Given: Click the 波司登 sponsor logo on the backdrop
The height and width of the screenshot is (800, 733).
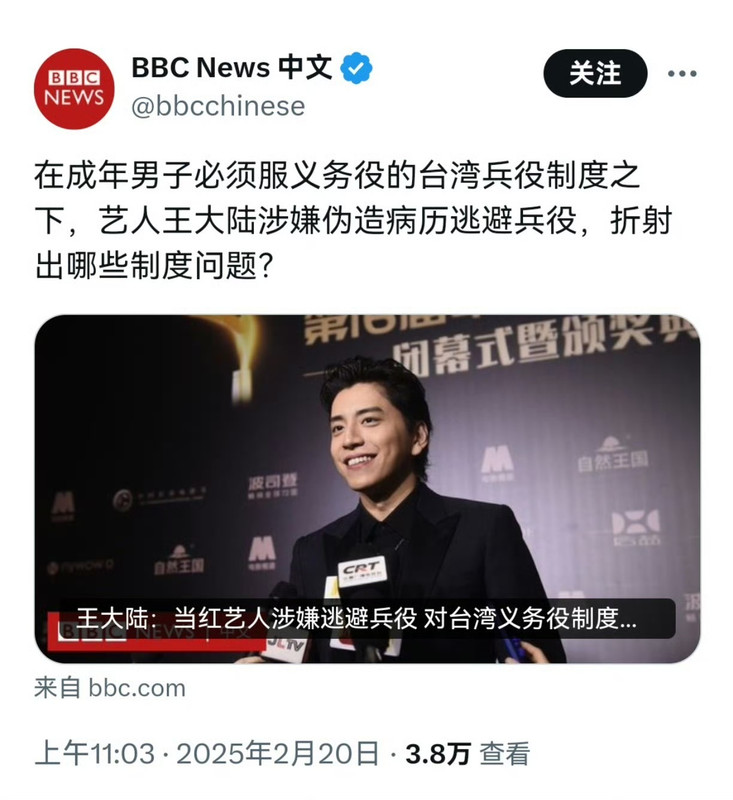Looking at the screenshot, I should [x=272, y=486].
